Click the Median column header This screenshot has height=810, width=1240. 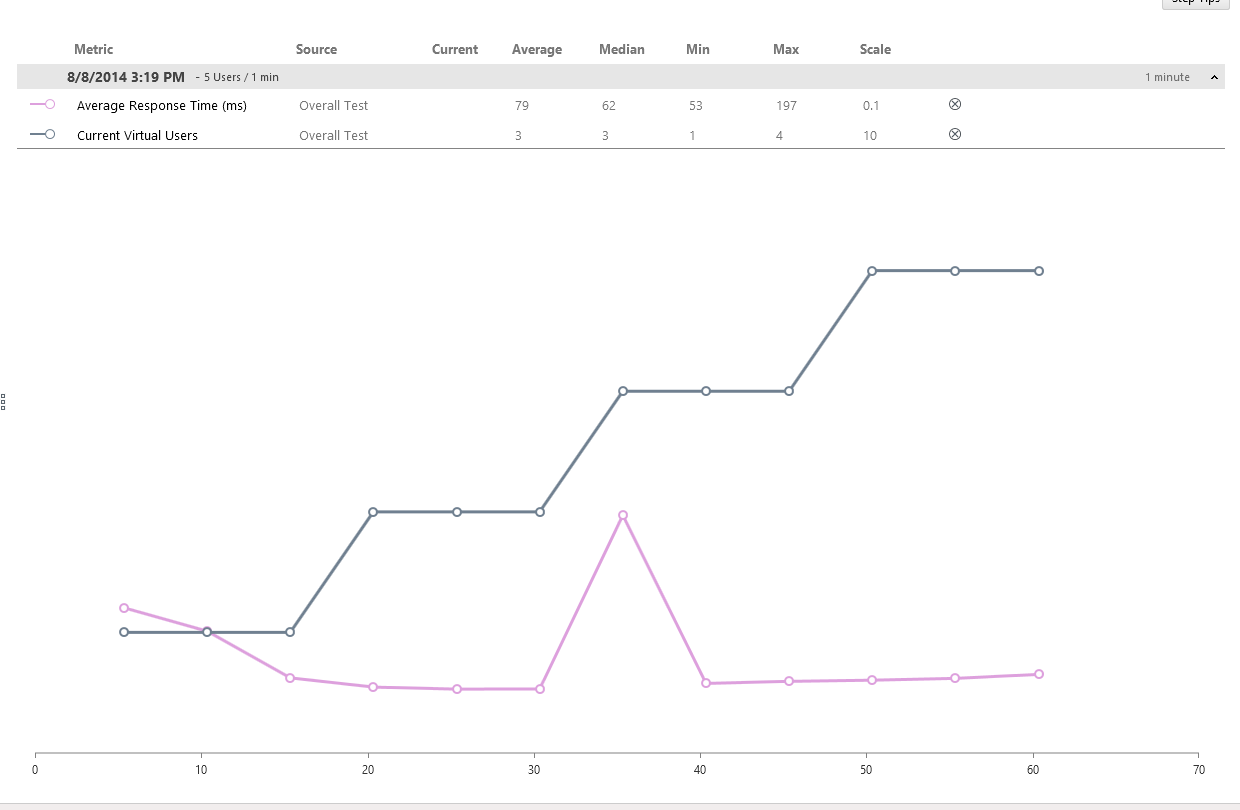[622, 49]
